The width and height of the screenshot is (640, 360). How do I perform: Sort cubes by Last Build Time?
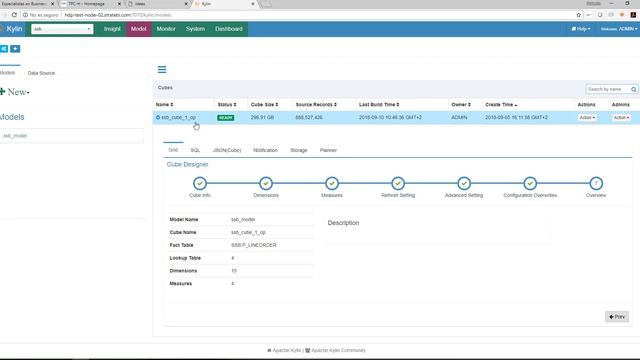point(379,104)
